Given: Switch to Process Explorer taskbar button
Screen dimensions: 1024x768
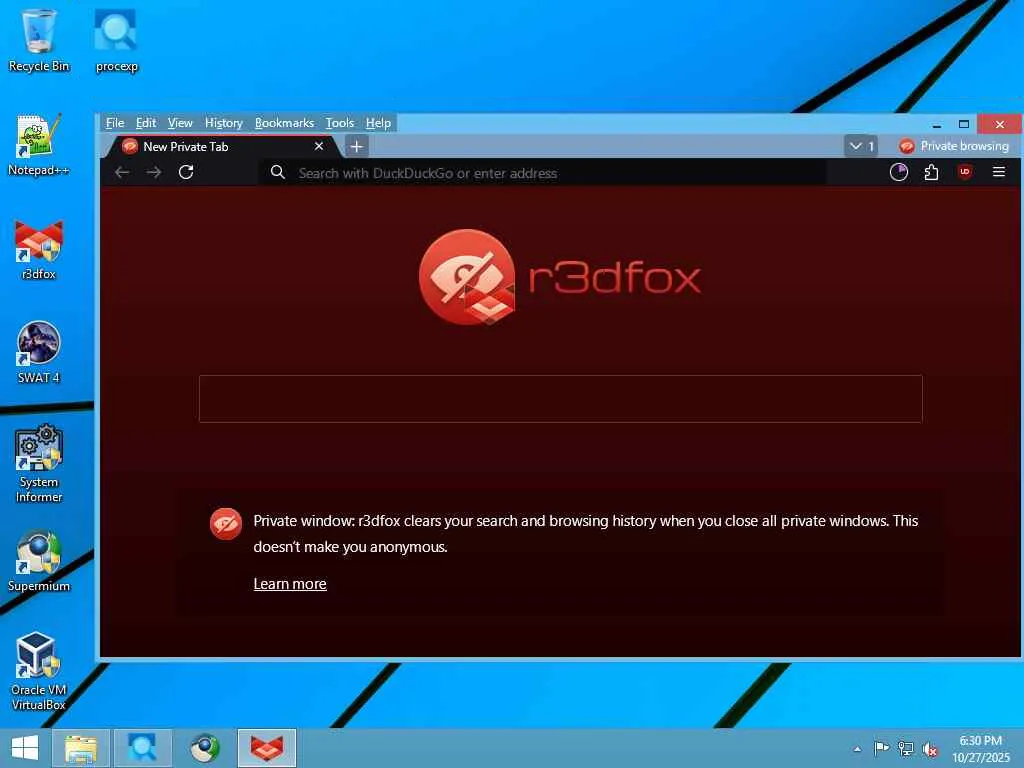Looking at the screenshot, I should click(x=142, y=748).
